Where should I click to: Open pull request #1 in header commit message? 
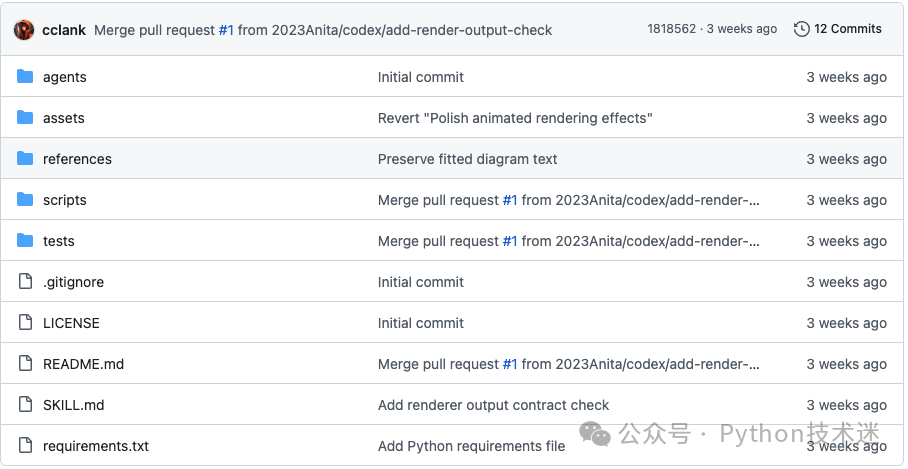pyautogui.click(x=226, y=30)
